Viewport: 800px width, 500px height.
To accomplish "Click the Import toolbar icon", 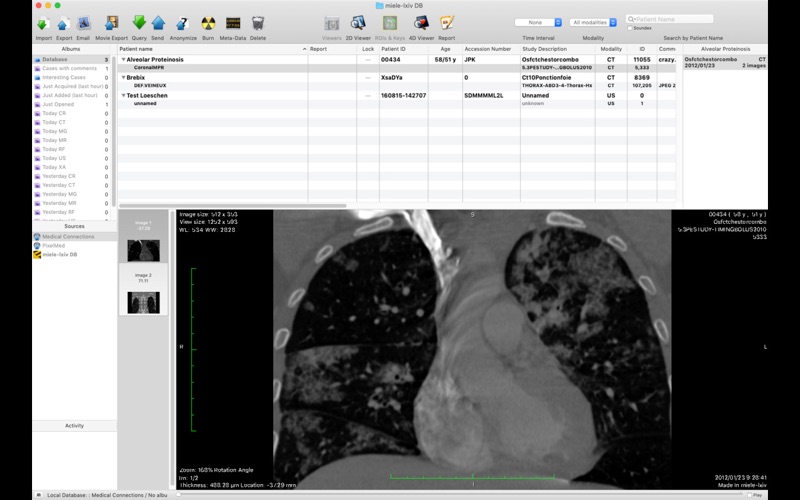I will click(x=43, y=23).
